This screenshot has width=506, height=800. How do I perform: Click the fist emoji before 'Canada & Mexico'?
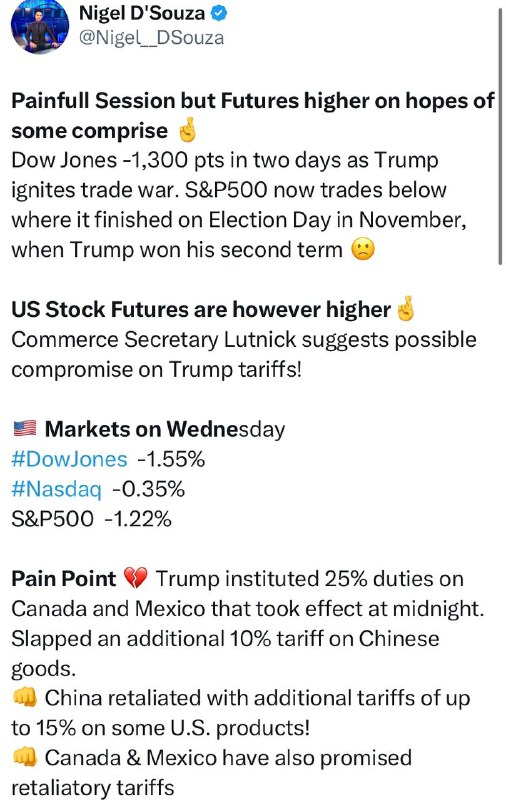[24, 758]
